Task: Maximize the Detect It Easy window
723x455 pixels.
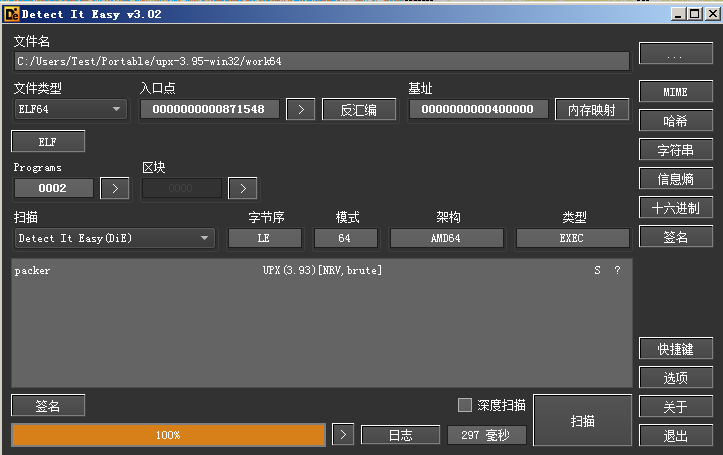Action: pos(695,14)
